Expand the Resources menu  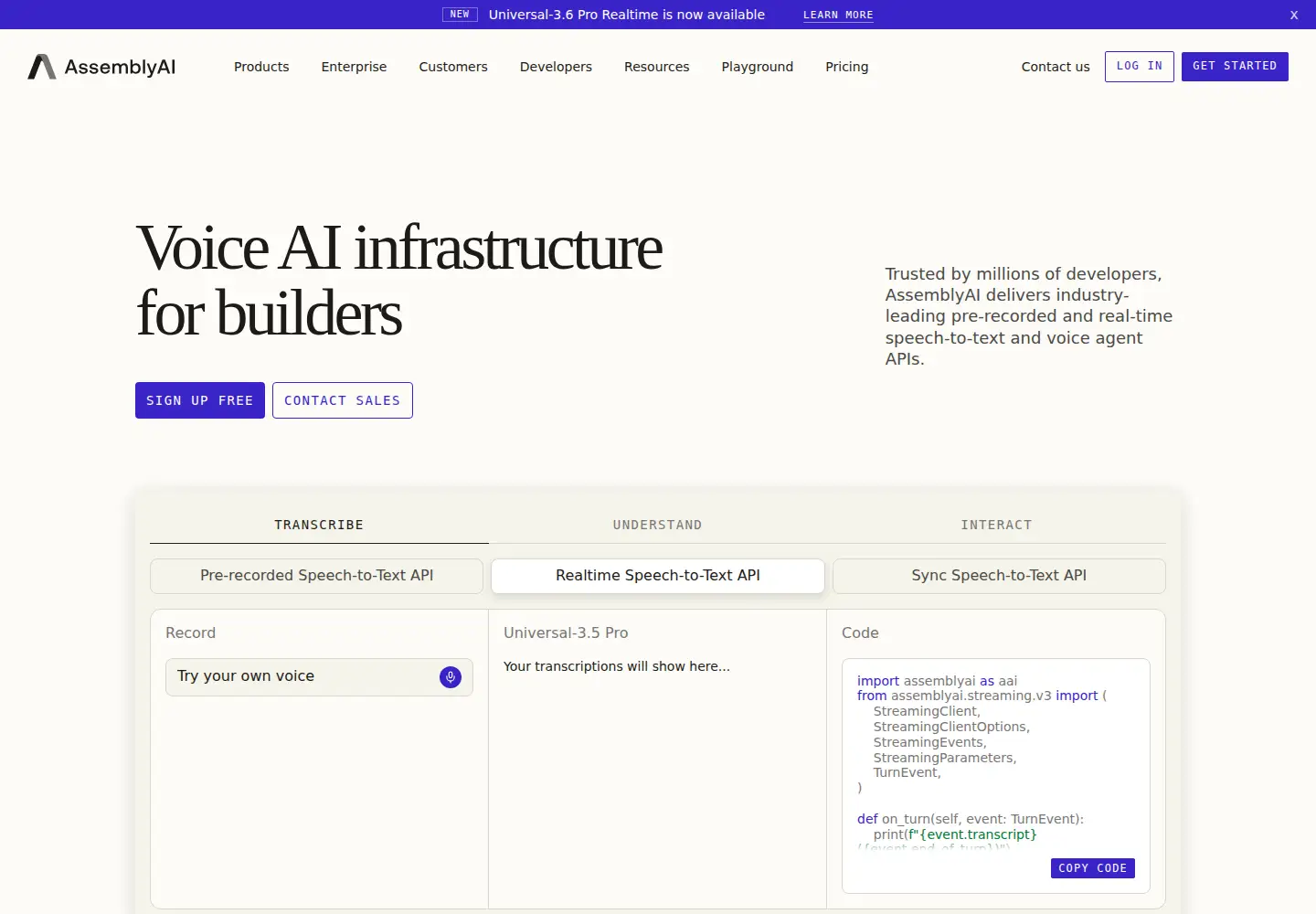[x=656, y=67]
